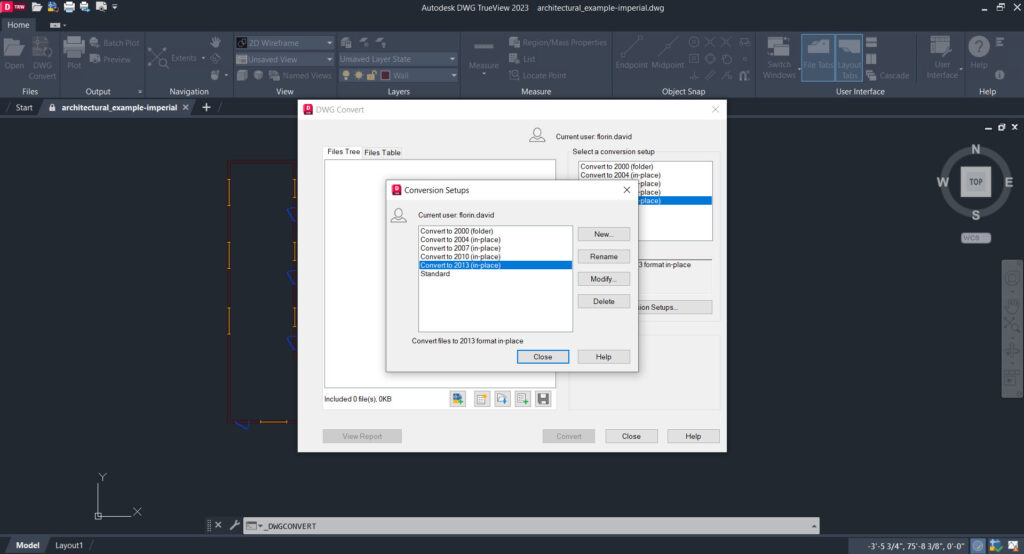Toggle the Wall layer freeze sun icon
The width and height of the screenshot is (1024, 554).
pos(359,75)
